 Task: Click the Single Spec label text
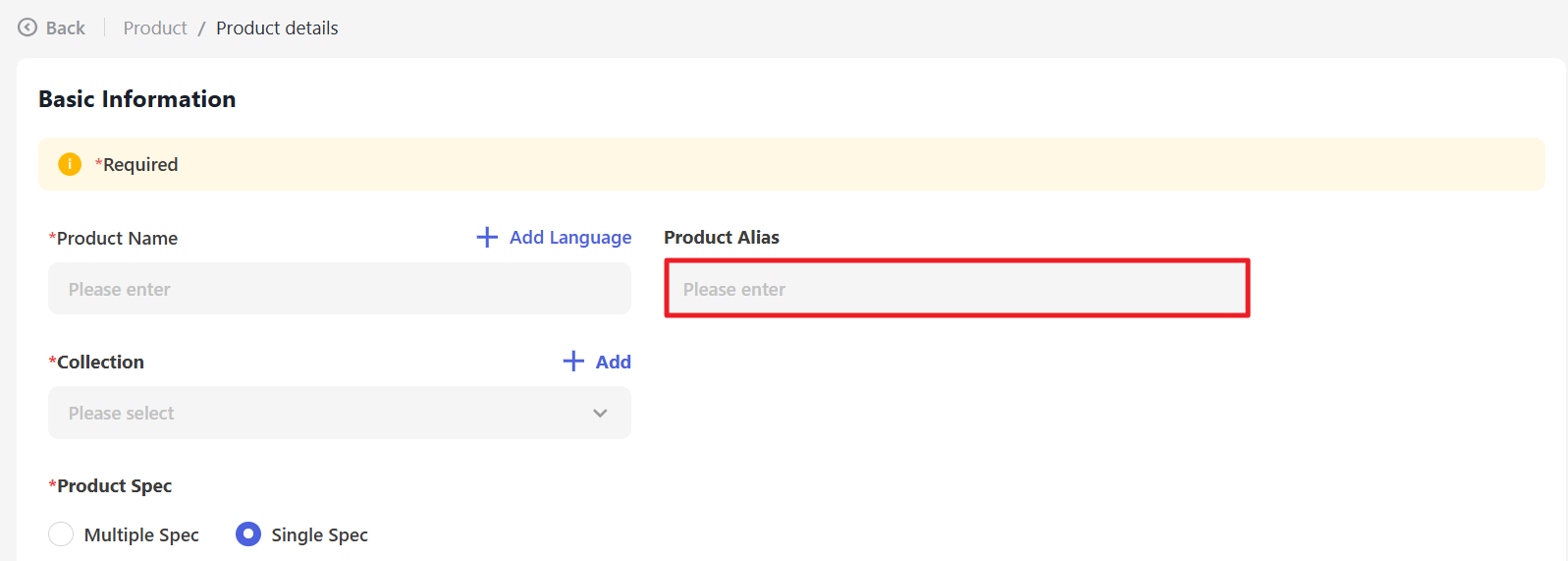point(319,534)
